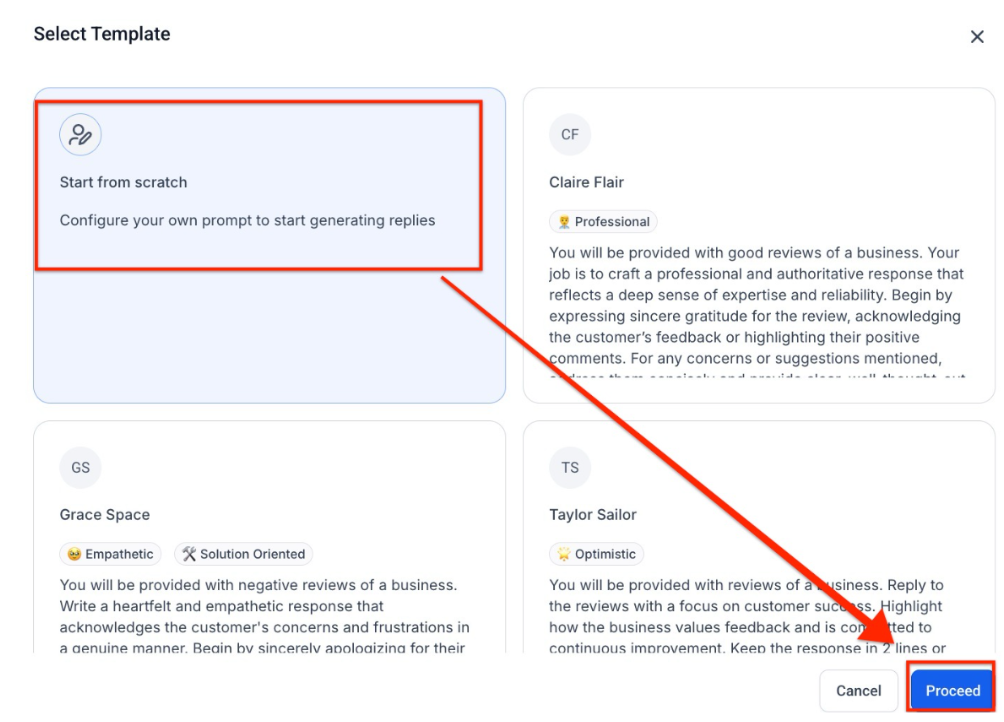Click the Empathetic tag label
Screen dimensions: 1004x722
tap(120, 554)
